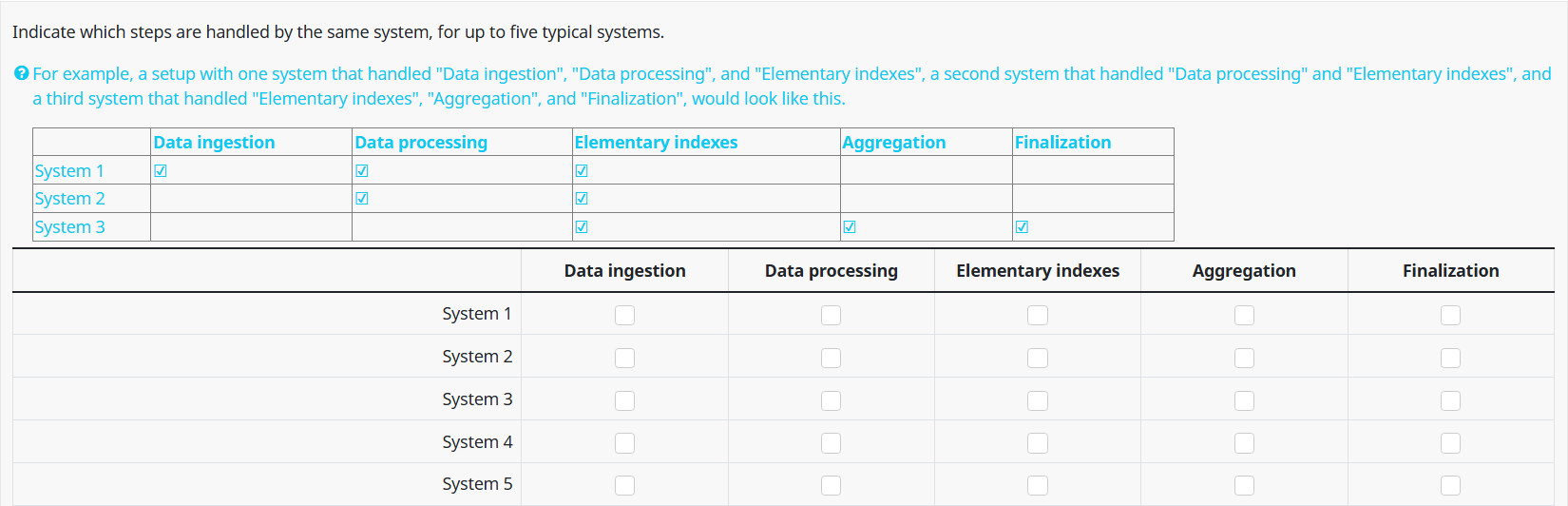Screen dimensions: 1568x506
Task: Check System 1 Data ingestion box
Action: (624, 315)
